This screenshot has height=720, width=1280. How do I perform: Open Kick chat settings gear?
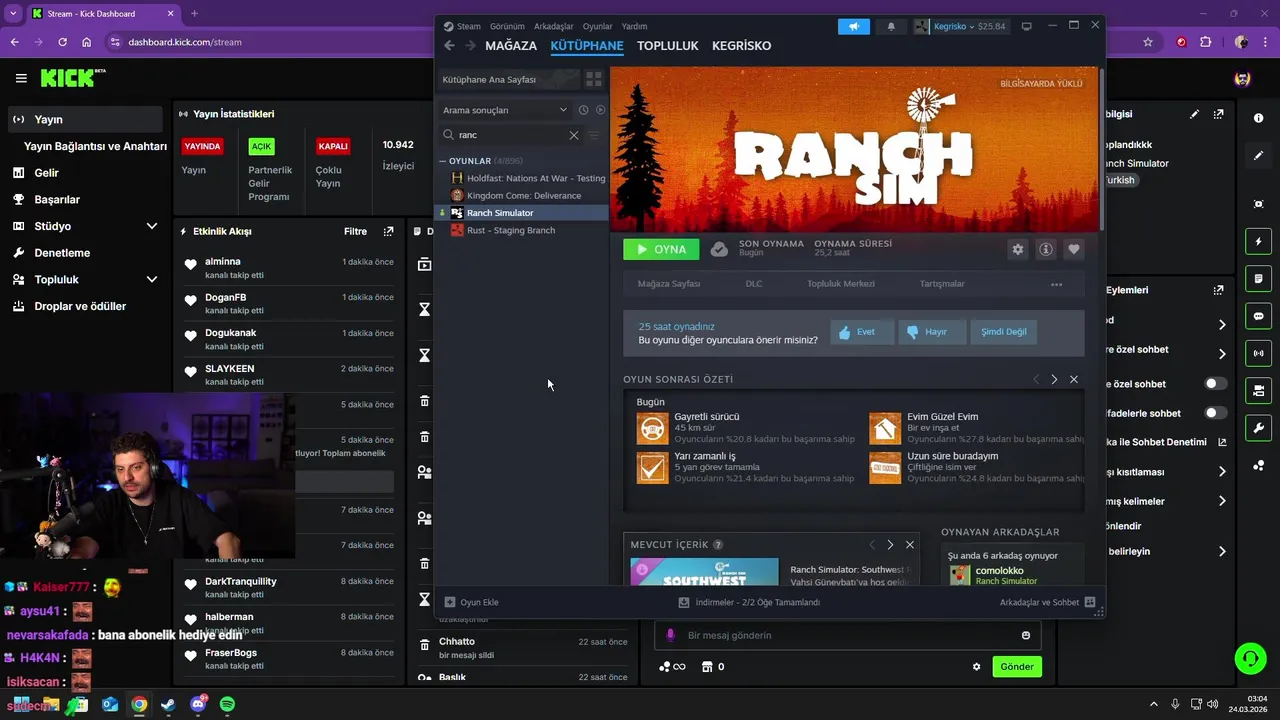[x=977, y=667]
